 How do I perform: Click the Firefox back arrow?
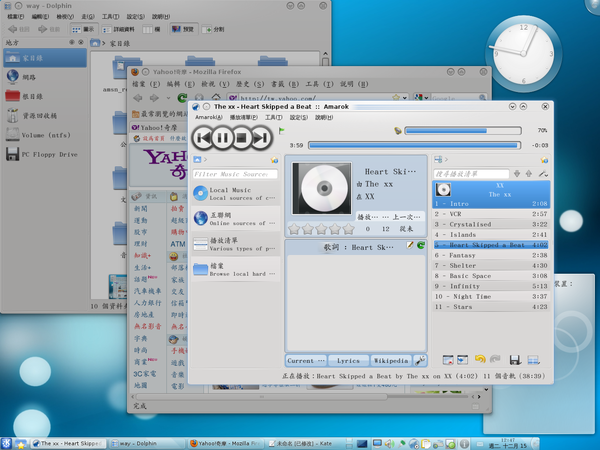[x=138, y=98]
